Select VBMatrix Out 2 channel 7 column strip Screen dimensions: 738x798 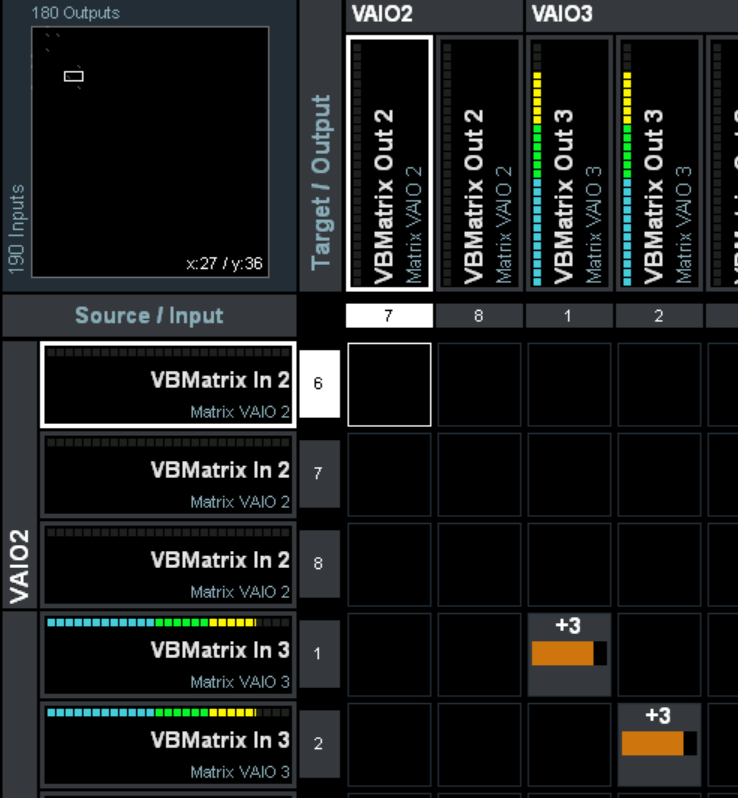click(x=390, y=162)
